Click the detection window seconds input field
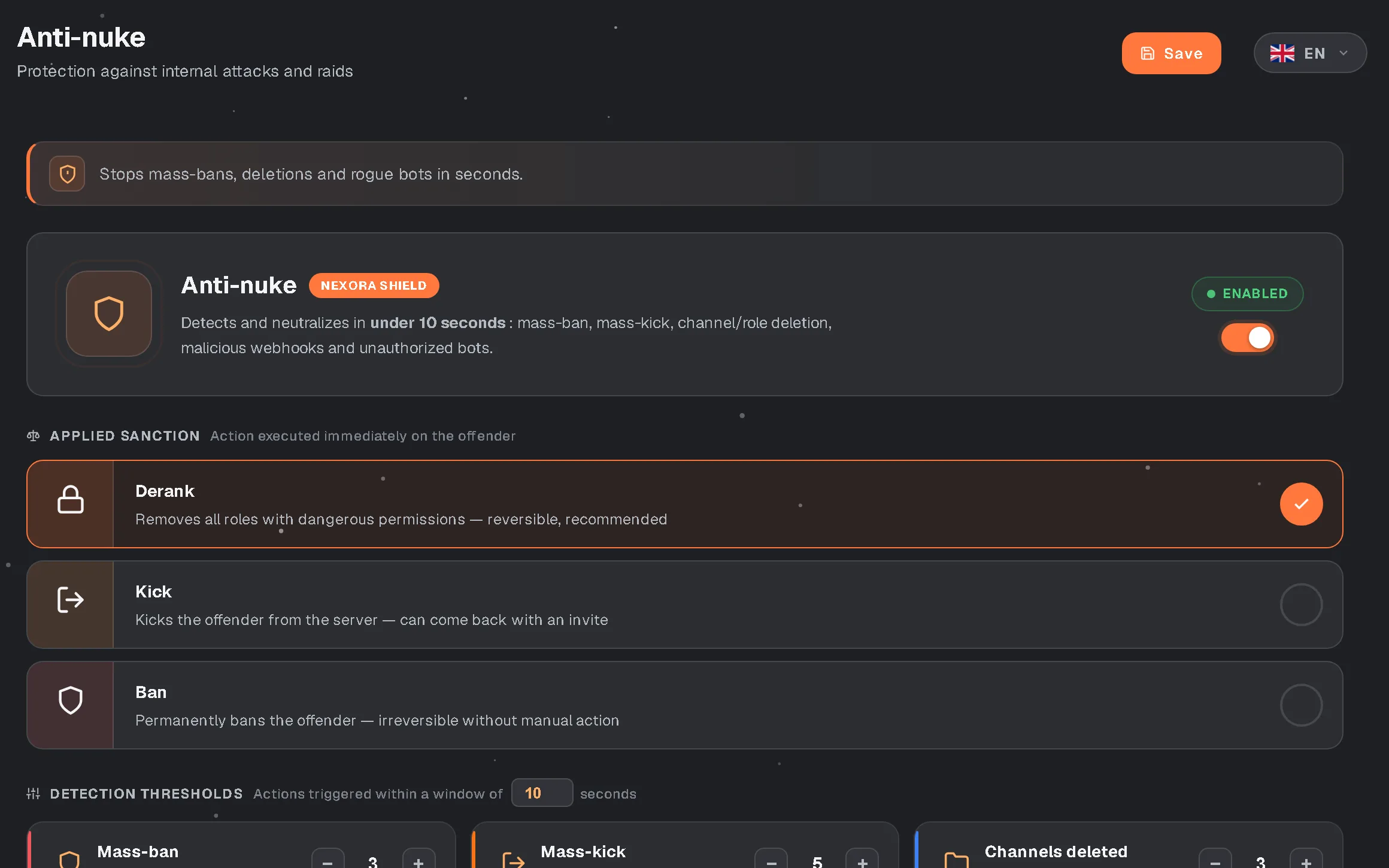The height and width of the screenshot is (868, 1389). pyautogui.click(x=542, y=793)
